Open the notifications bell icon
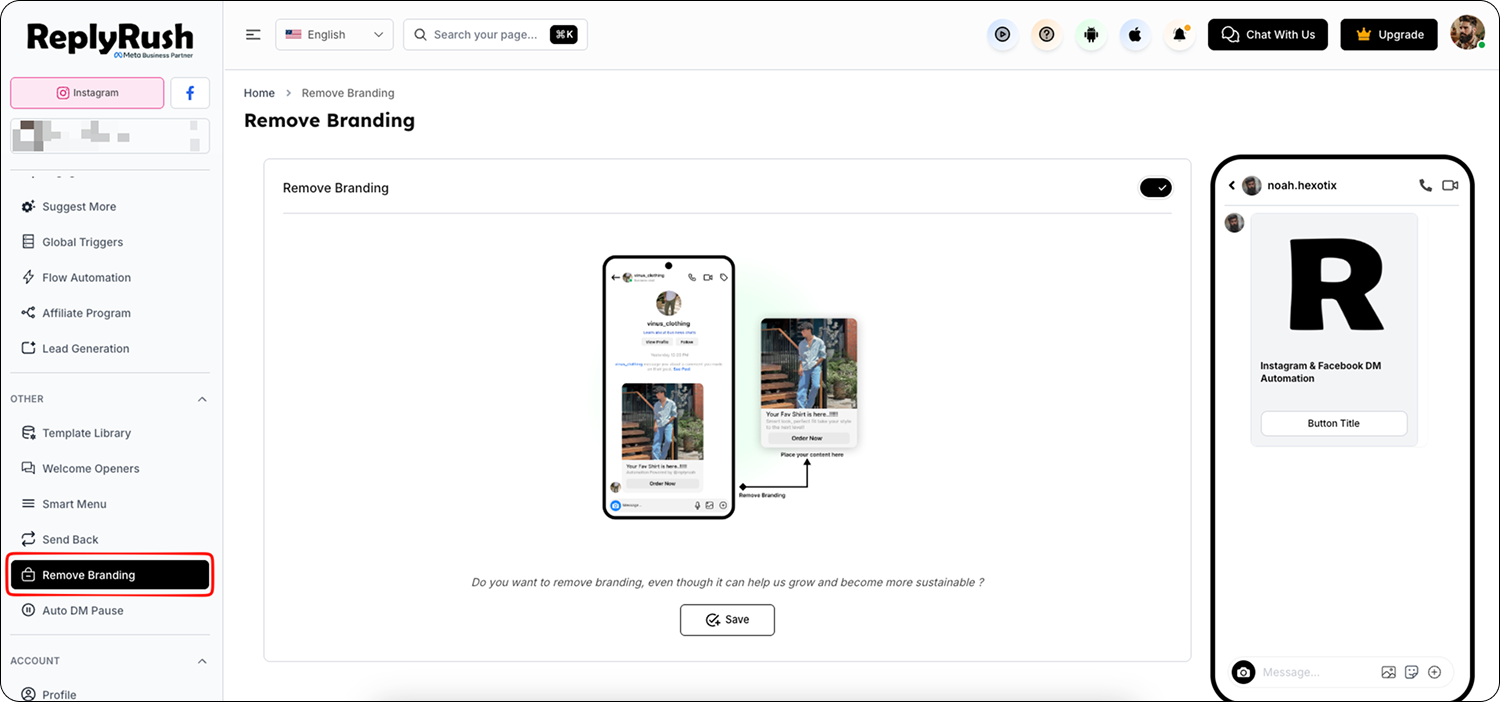This screenshot has height=702, width=1500. [1180, 35]
